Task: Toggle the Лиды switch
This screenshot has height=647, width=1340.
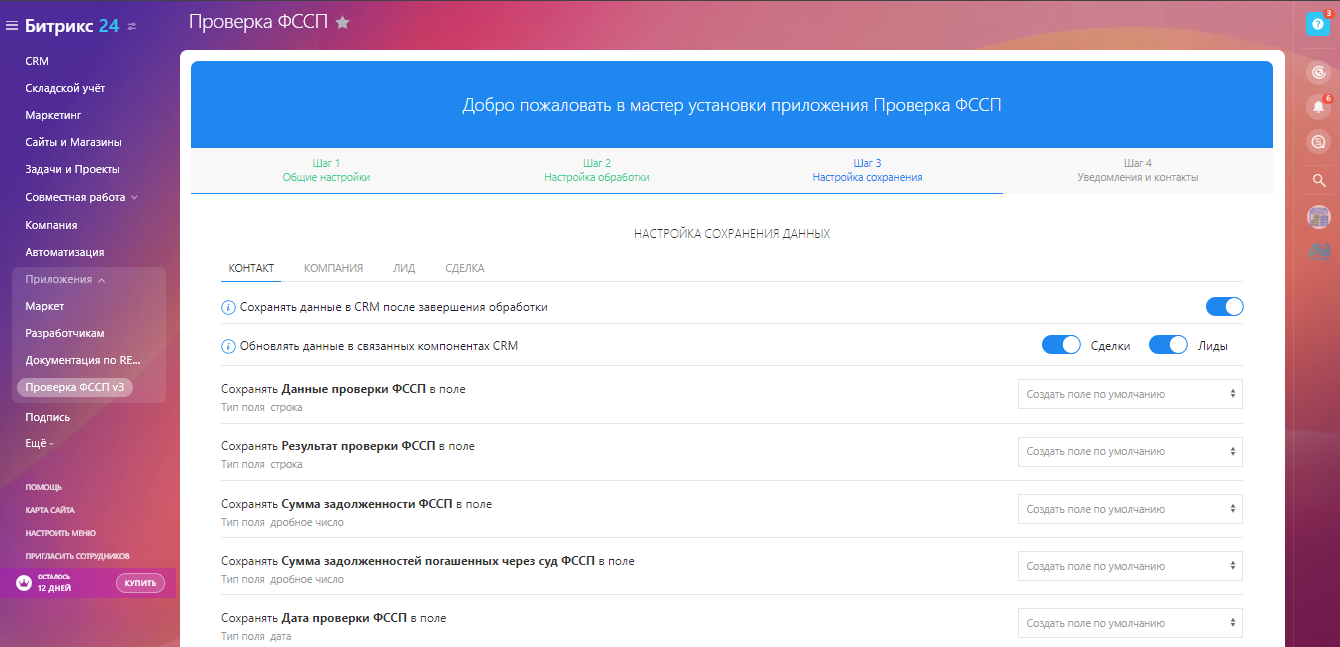Action: point(1168,345)
